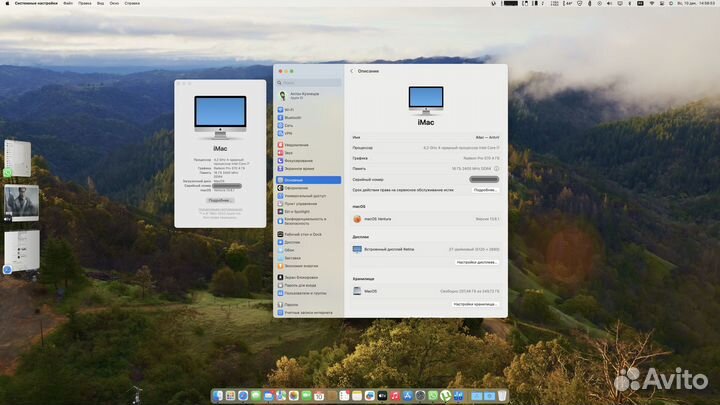720x405 pixels.
Task: Open the Apple ID account row
Action: (309, 96)
